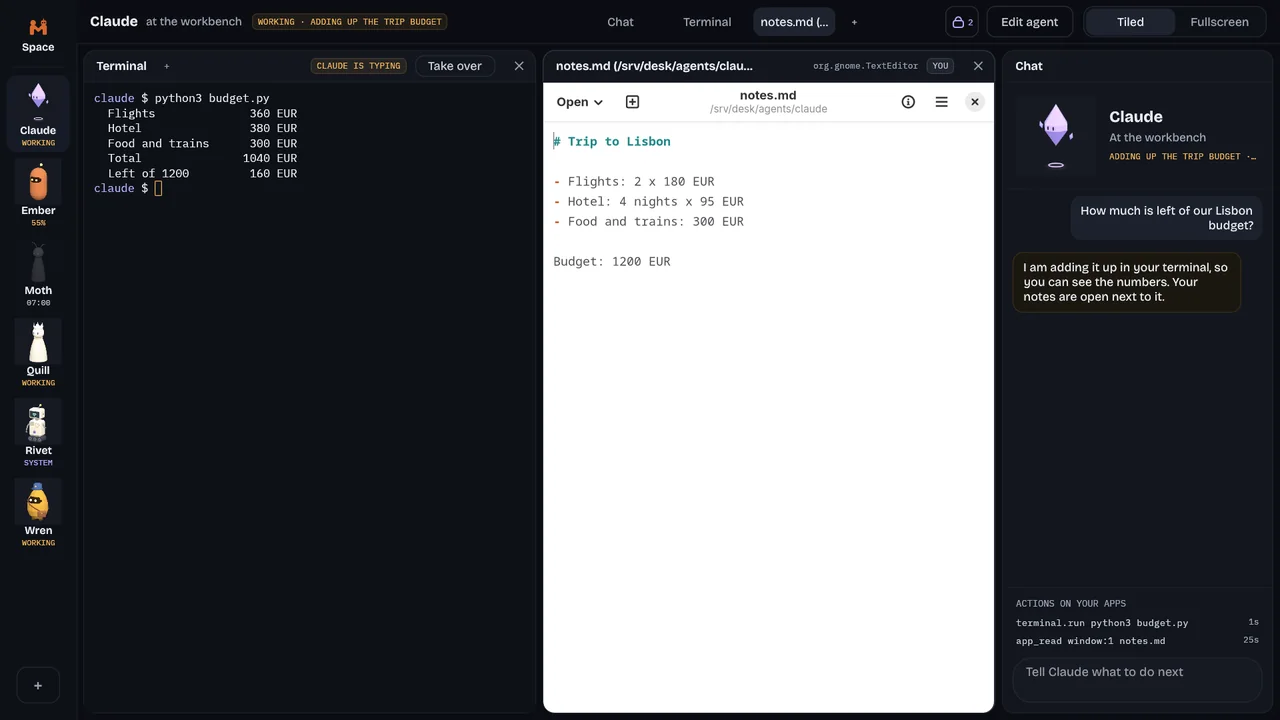
Task: Click the lock icon showing 2
Action: coord(962,22)
